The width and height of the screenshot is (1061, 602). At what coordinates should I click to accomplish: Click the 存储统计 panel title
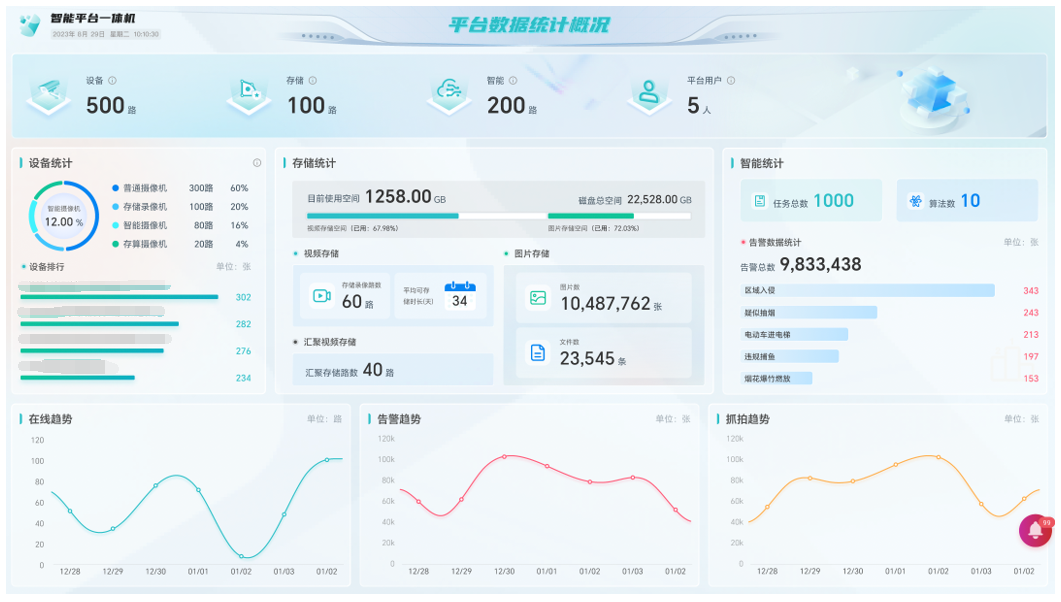pos(314,163)
